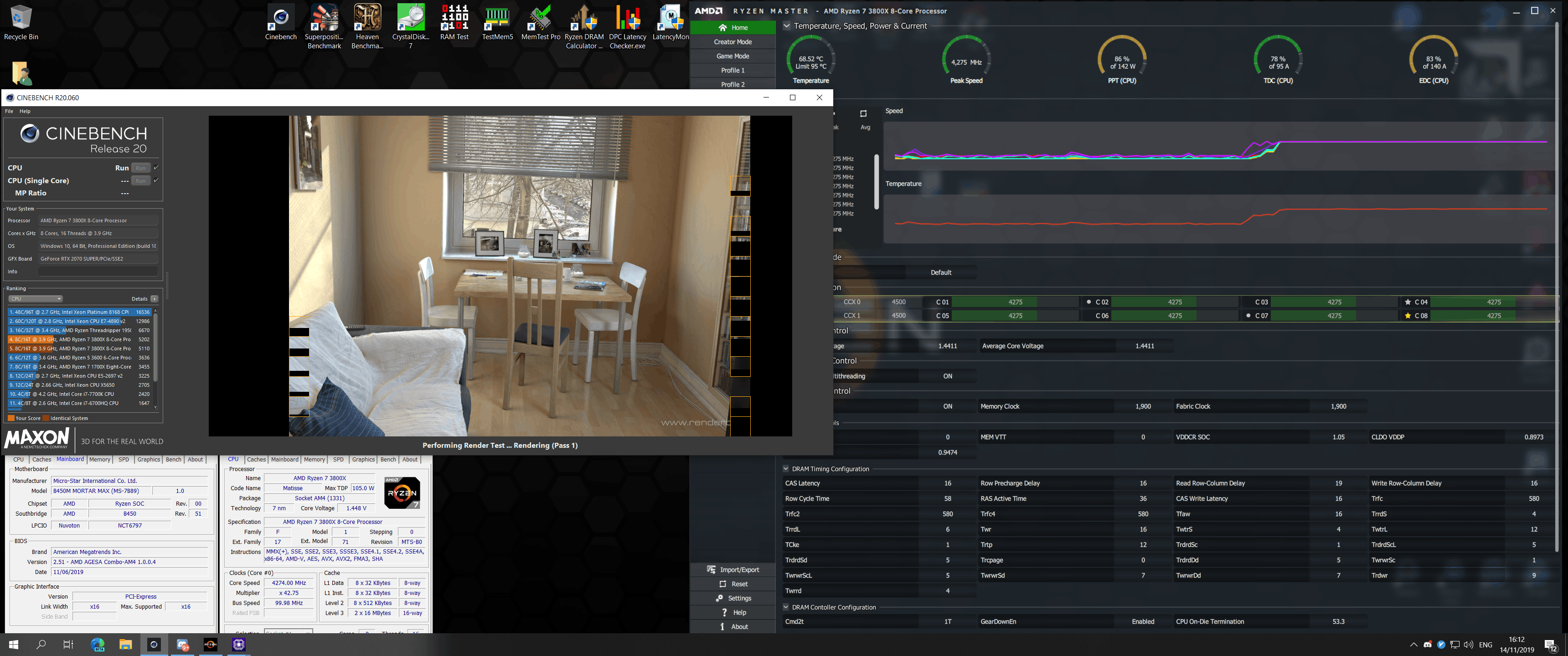Open the Edge Beta browser from taskbar
1568x656 pixels.
coord(98,645)
